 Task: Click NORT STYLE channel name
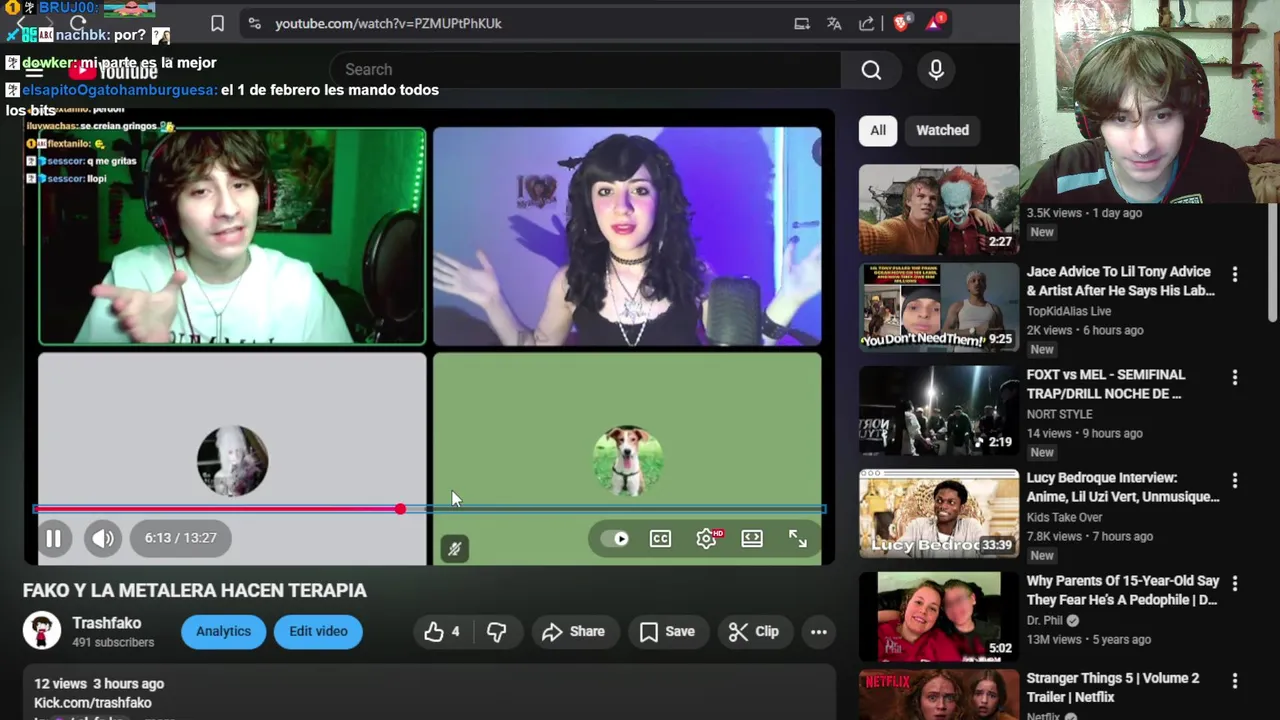tap(1059, 414)
